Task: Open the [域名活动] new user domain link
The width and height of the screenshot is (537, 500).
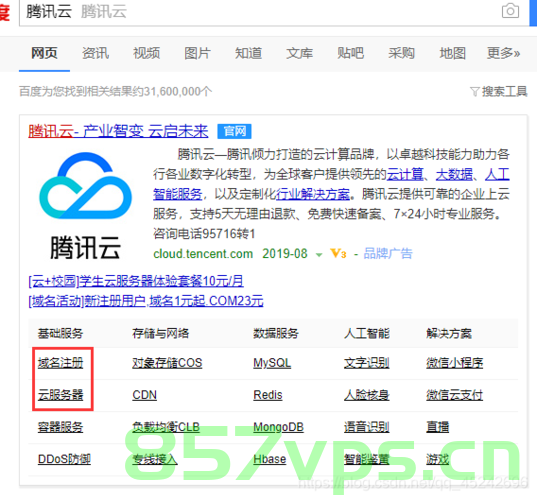Action: (146, 301)
